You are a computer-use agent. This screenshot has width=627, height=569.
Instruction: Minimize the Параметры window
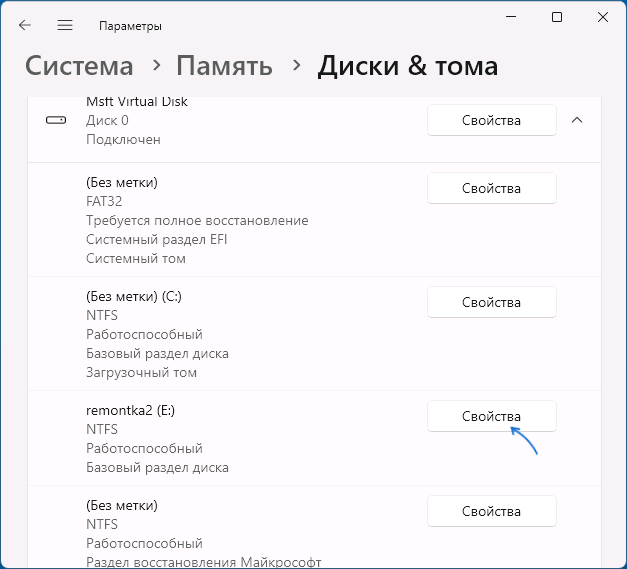pos(511,17)
